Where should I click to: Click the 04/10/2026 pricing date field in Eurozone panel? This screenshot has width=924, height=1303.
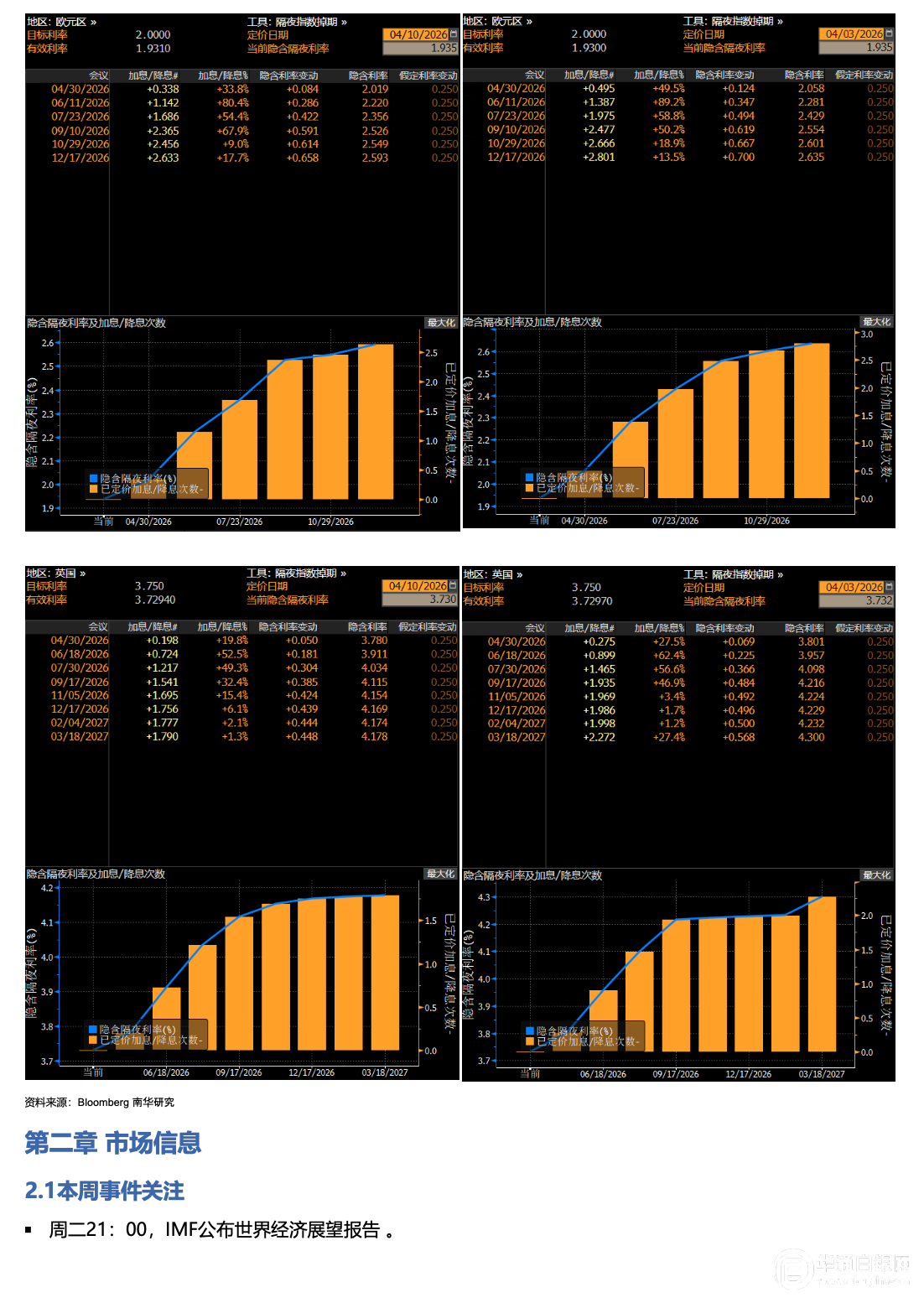pyautogui.click(x=417, y=34)
